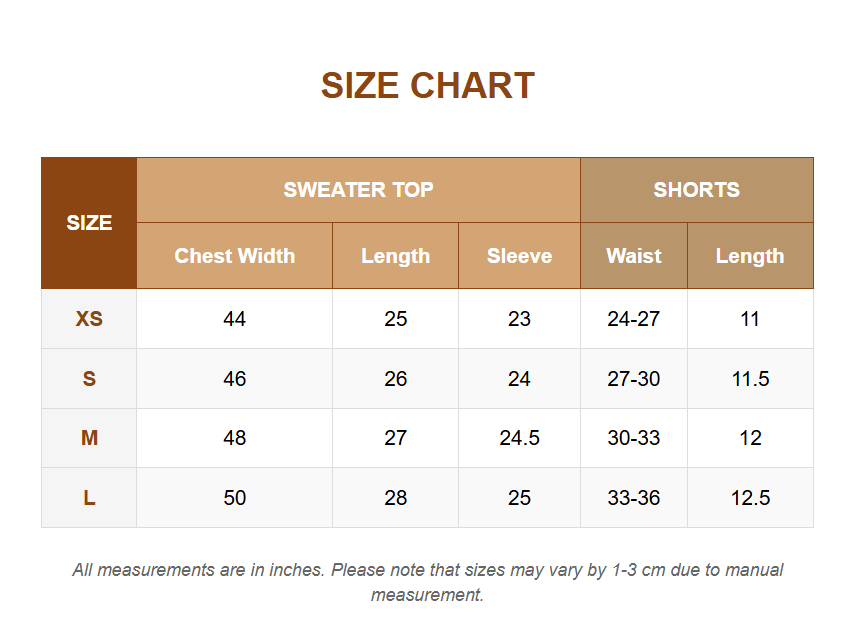The height and width of the screenshot is (635, 854).
Task: Click the SIZE CHART title
Action: click(x=428, y=86)
